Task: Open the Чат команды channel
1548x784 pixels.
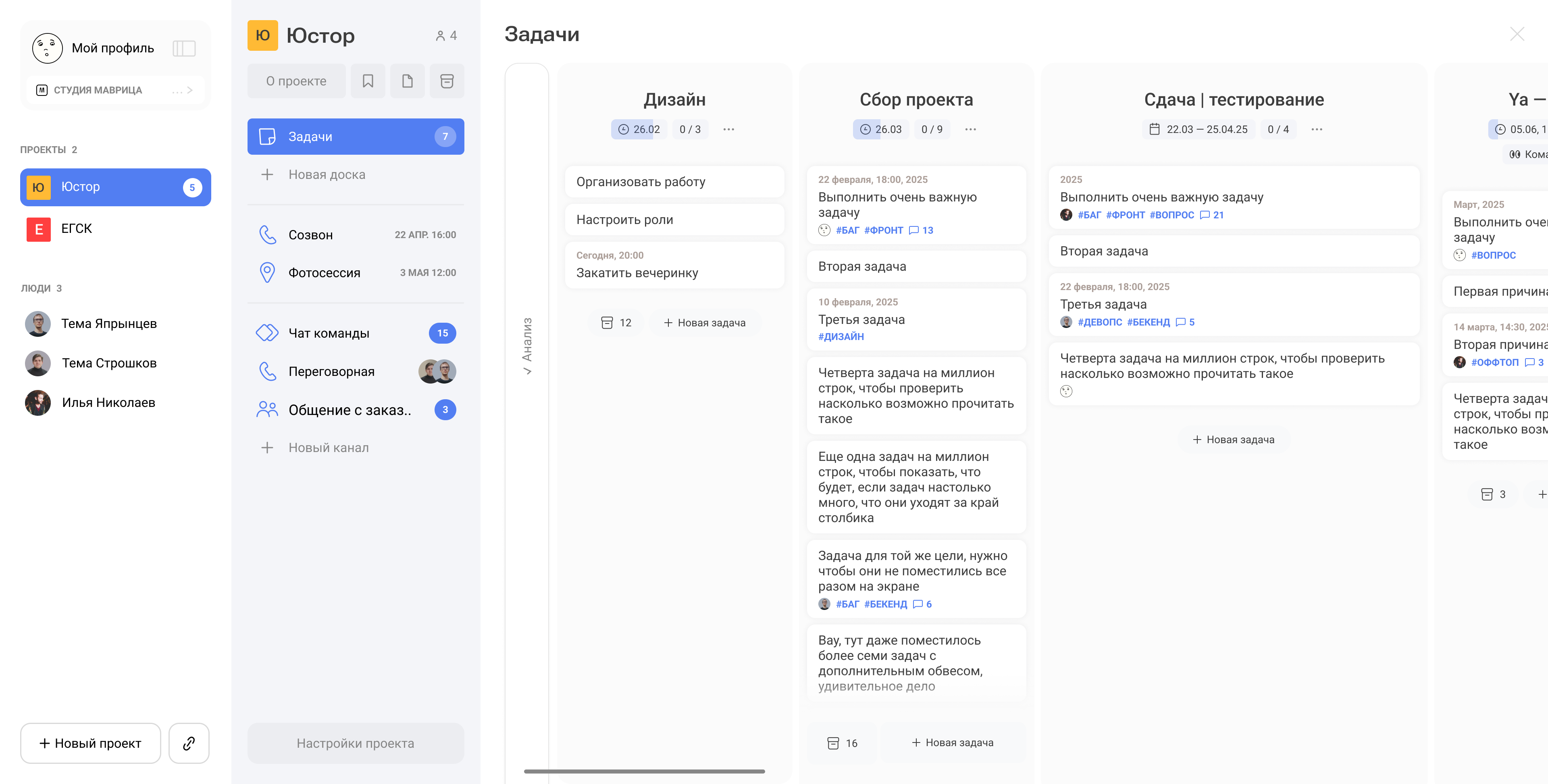Action: pyautogui.click(x=329, y=333)
